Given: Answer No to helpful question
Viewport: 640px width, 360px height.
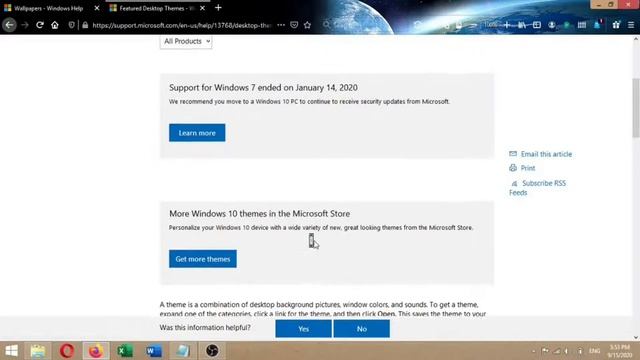Looking at the screenshot, I should tap(362, 329).
